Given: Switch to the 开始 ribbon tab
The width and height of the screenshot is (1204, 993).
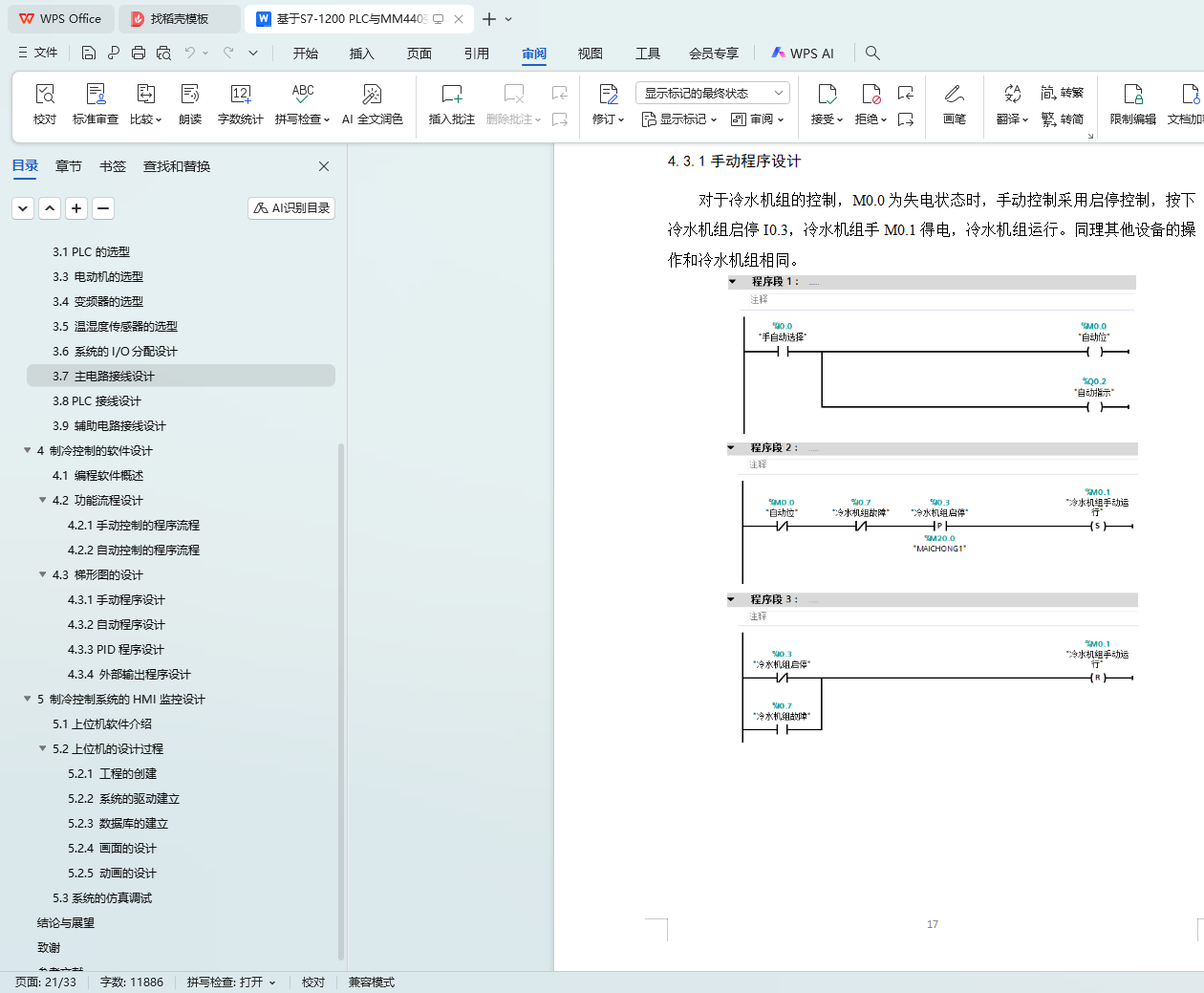Looking at the screenshot, I should click(x=306, y=54).
